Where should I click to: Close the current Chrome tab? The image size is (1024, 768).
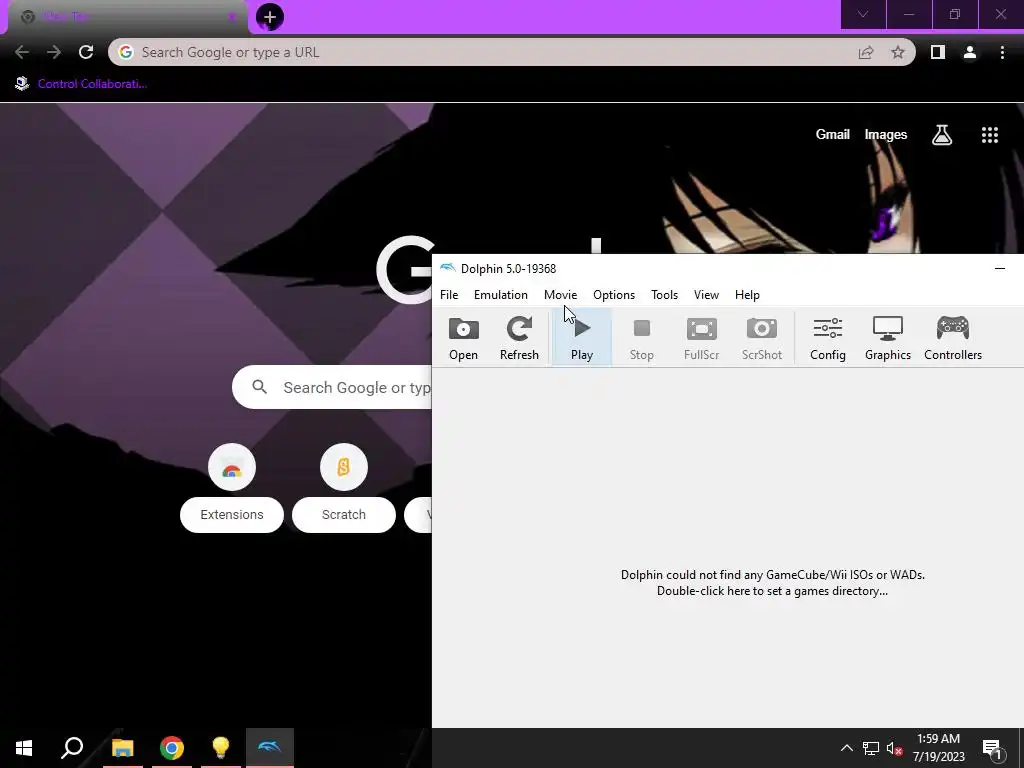pos(232,17)
